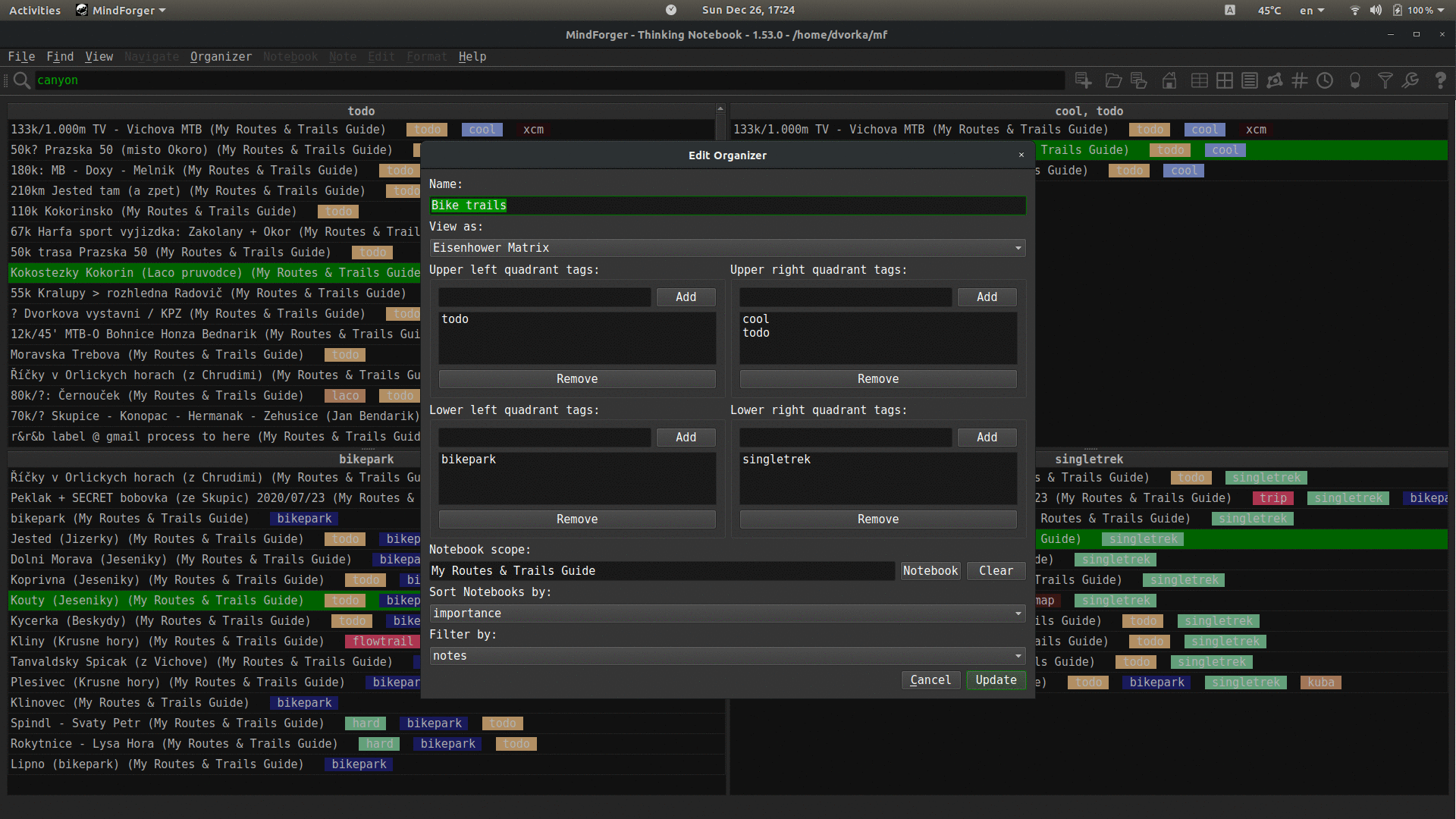Open the system volume icon
1456x819 pixels.
pos(1376,10)
